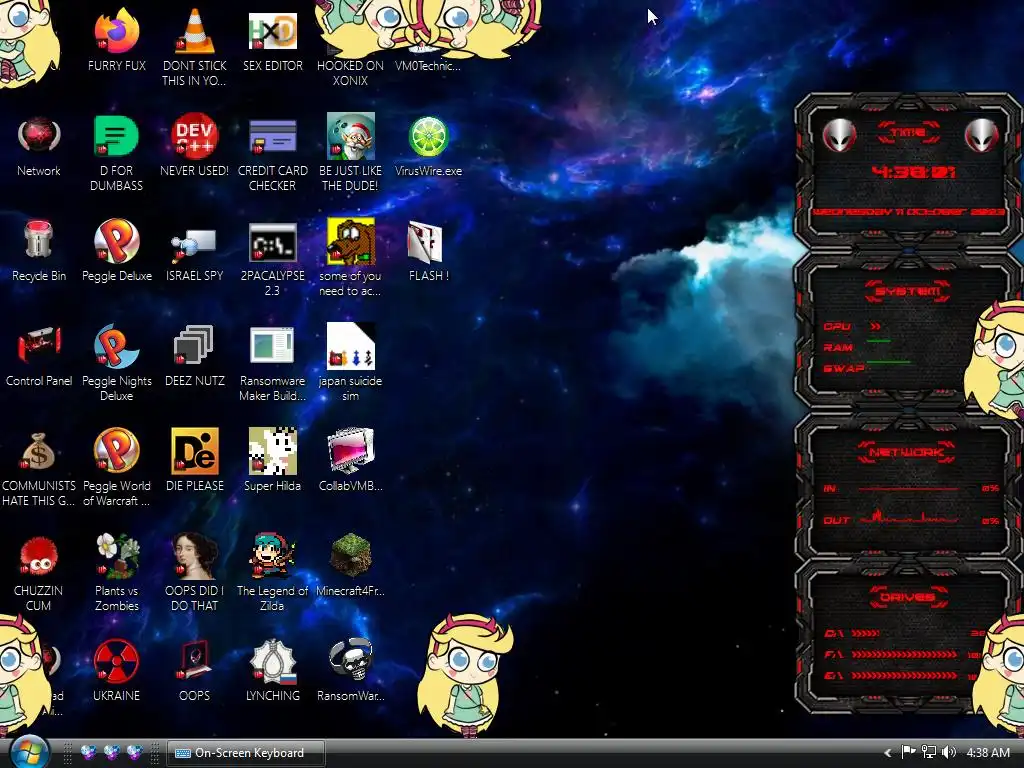Click the SWAP usage bar
The image size is (1024, 768).
[x=888, y=362]
